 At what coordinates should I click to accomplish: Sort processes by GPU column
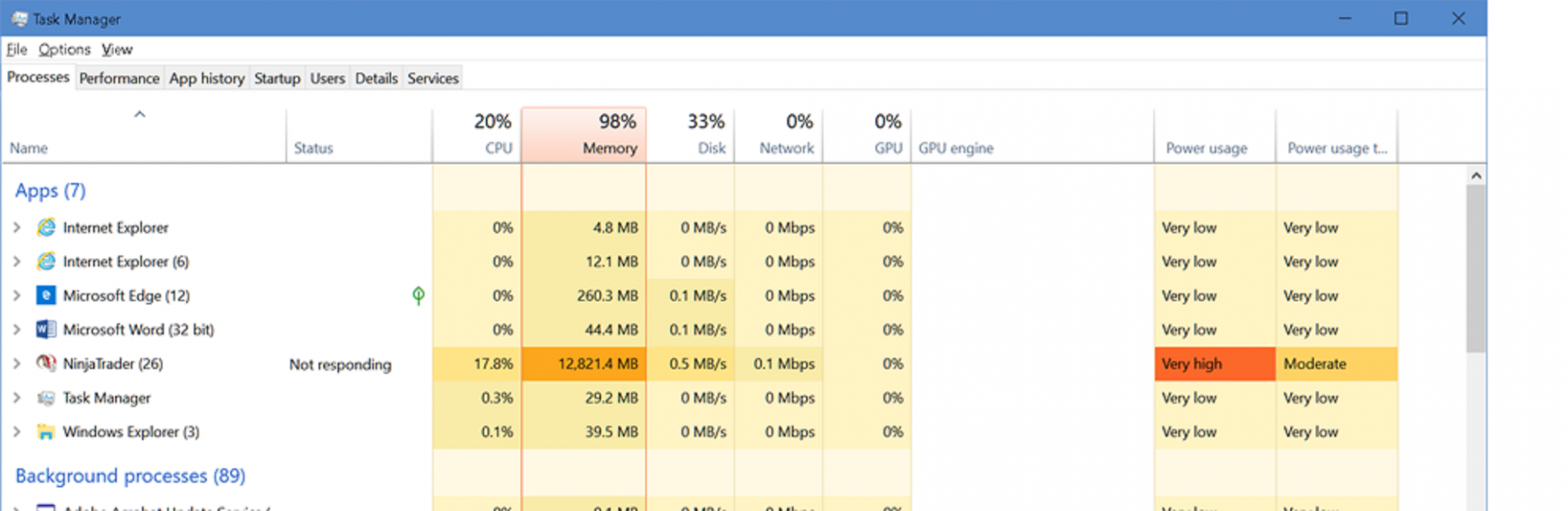pyautogui.click(x=867, y=135)
